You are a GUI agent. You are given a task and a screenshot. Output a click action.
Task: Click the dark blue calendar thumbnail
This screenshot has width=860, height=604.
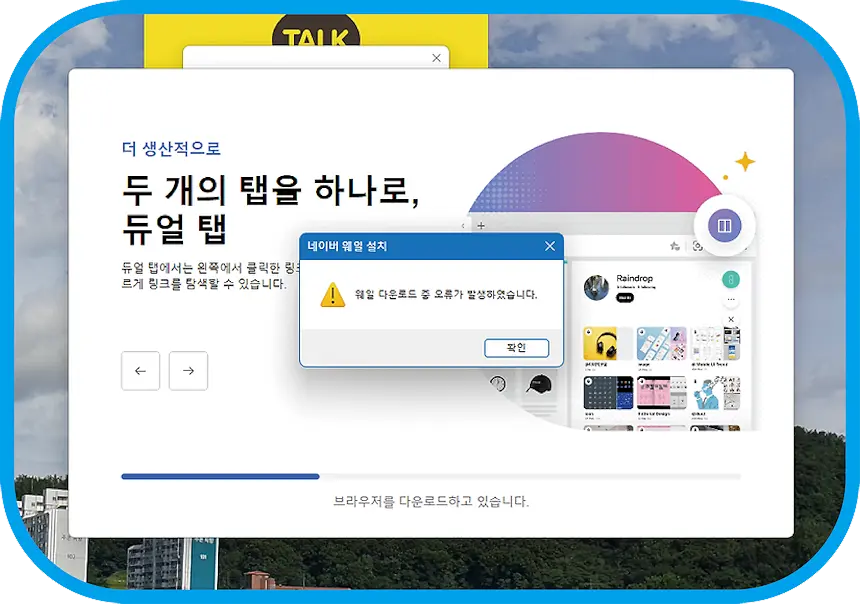pyautogui.click(x=608, y=393)
